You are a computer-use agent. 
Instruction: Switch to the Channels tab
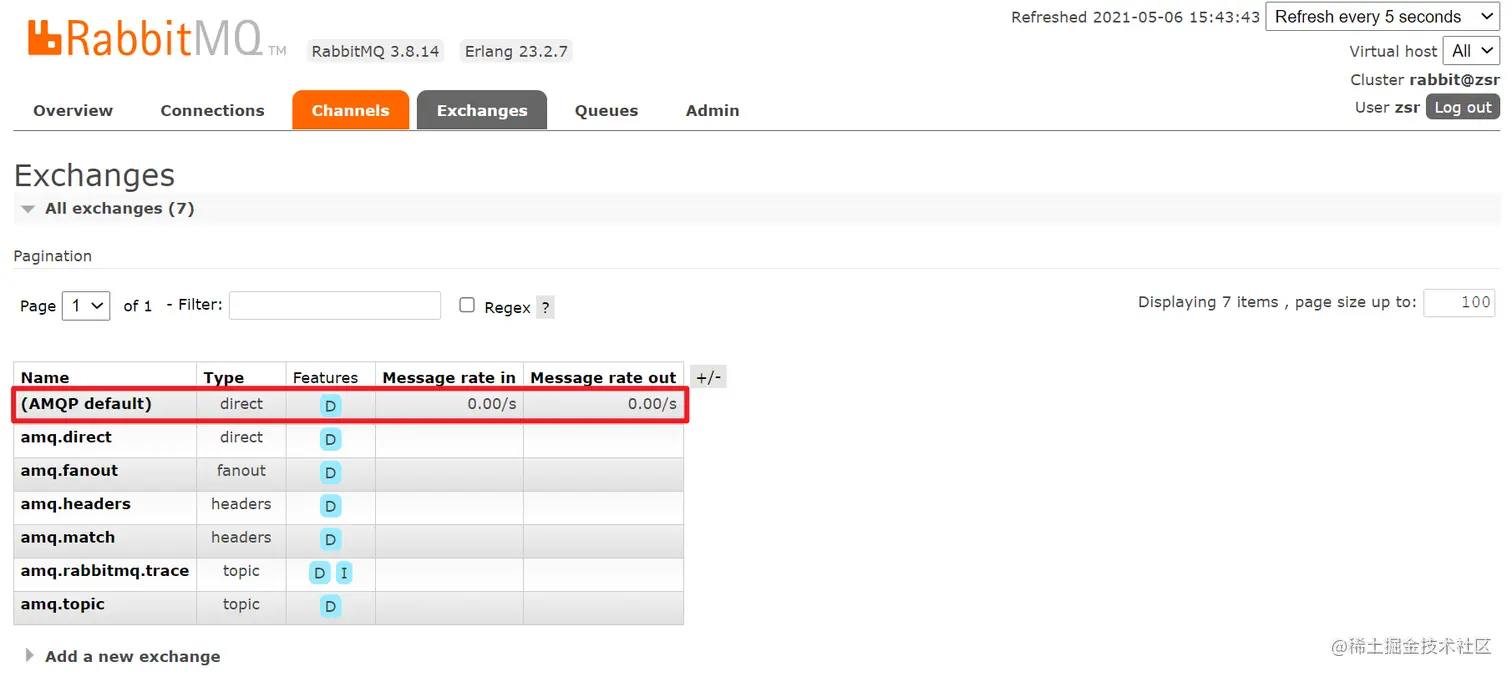click(350, 110)
